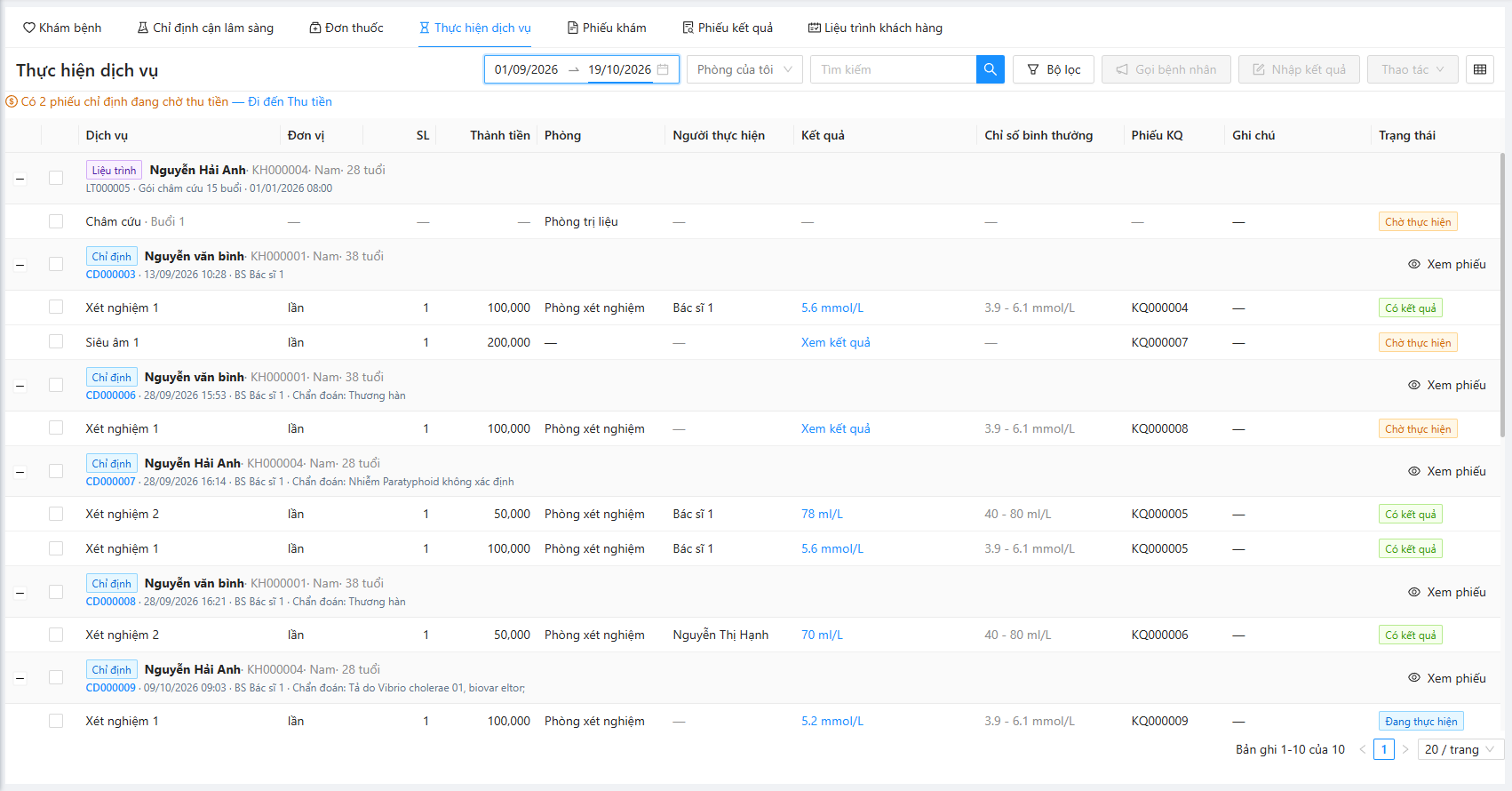Open the Phòng của tôi dropdown
Viewport: 1512px width, 791px height.
point(744,69)
